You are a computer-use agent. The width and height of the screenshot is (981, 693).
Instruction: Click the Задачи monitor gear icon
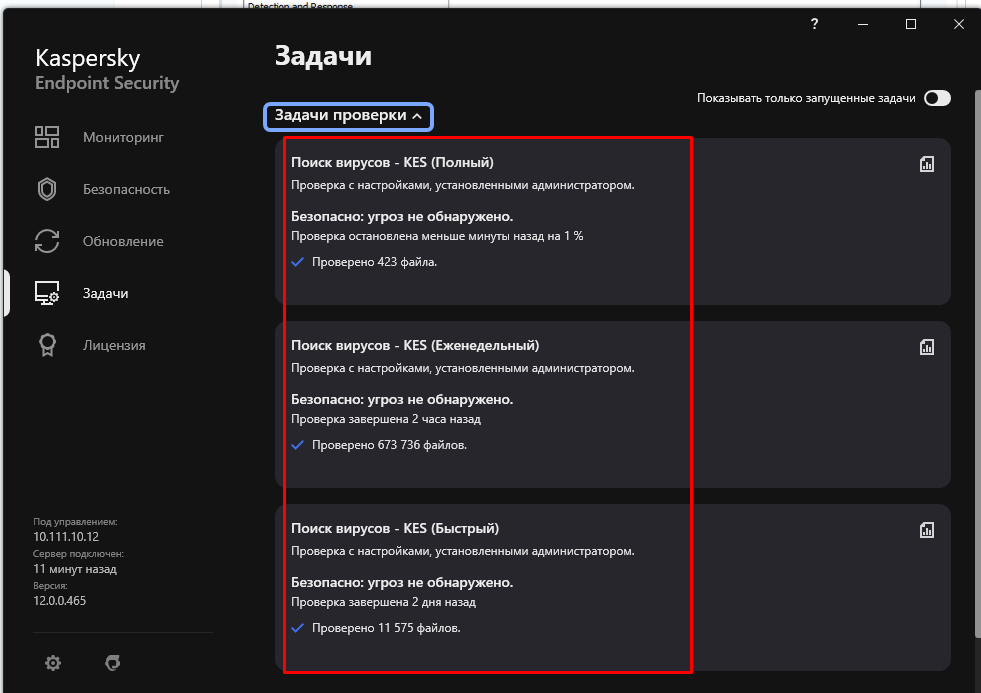(47, 293)
